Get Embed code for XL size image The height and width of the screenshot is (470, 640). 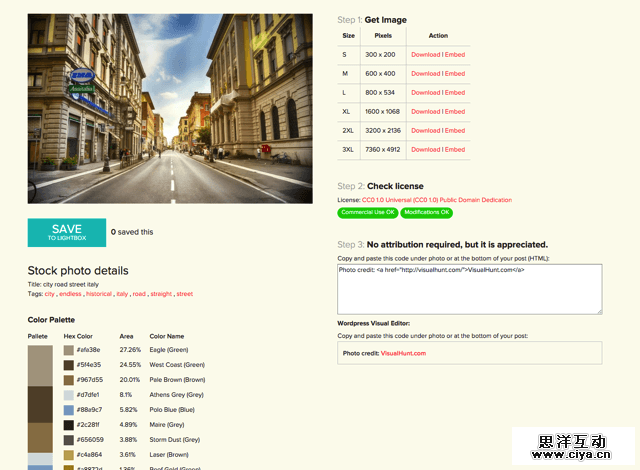pos(455,112)
